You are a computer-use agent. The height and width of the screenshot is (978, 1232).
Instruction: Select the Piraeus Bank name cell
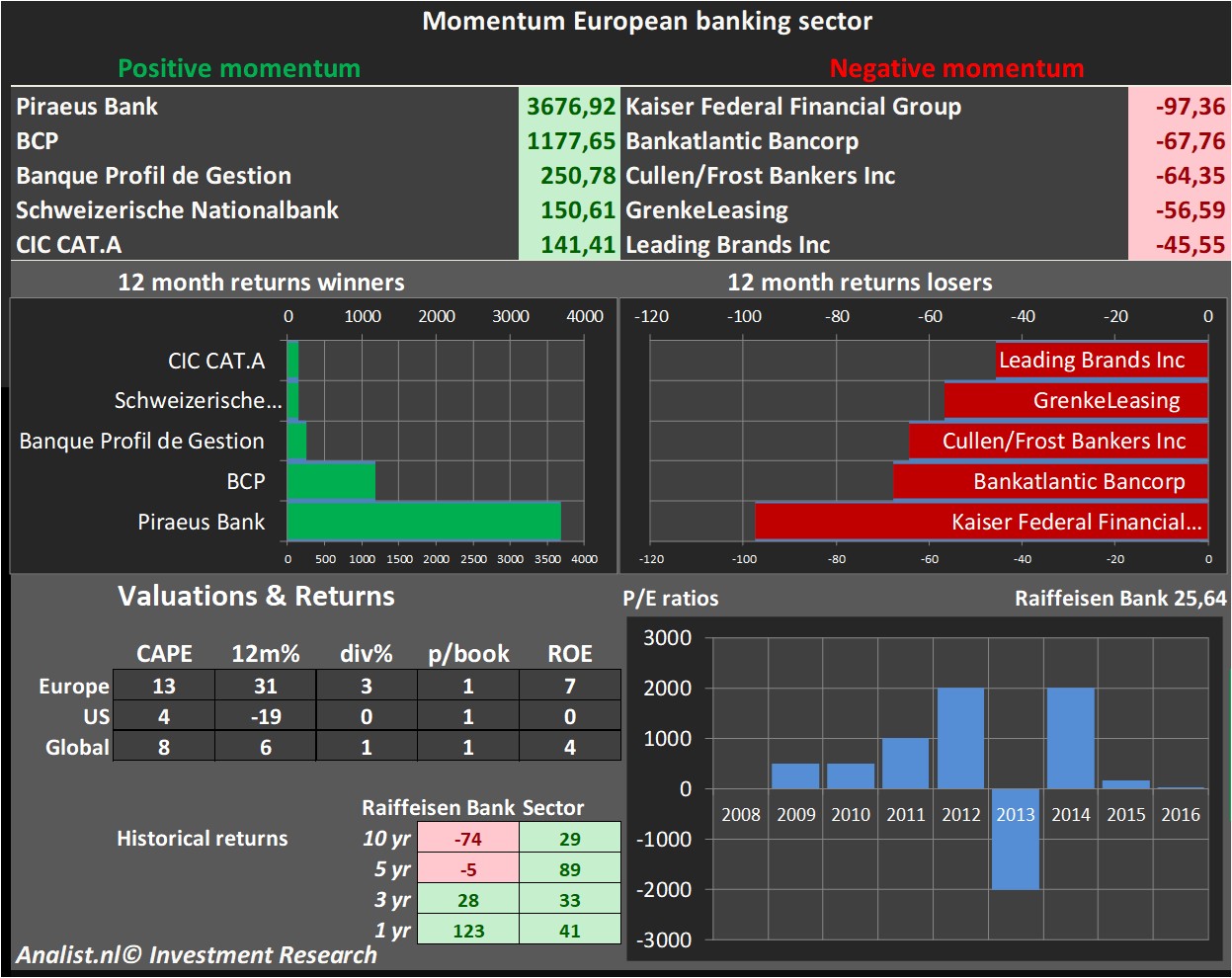(x=265, y=106)
